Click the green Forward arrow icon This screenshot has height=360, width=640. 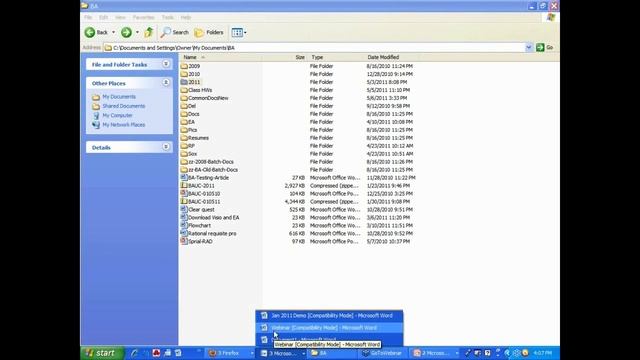pyautogui.click(x=126, y=32)
